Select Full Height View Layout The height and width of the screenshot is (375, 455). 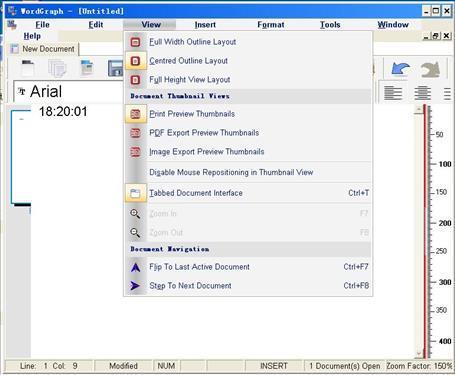point(248,80)
